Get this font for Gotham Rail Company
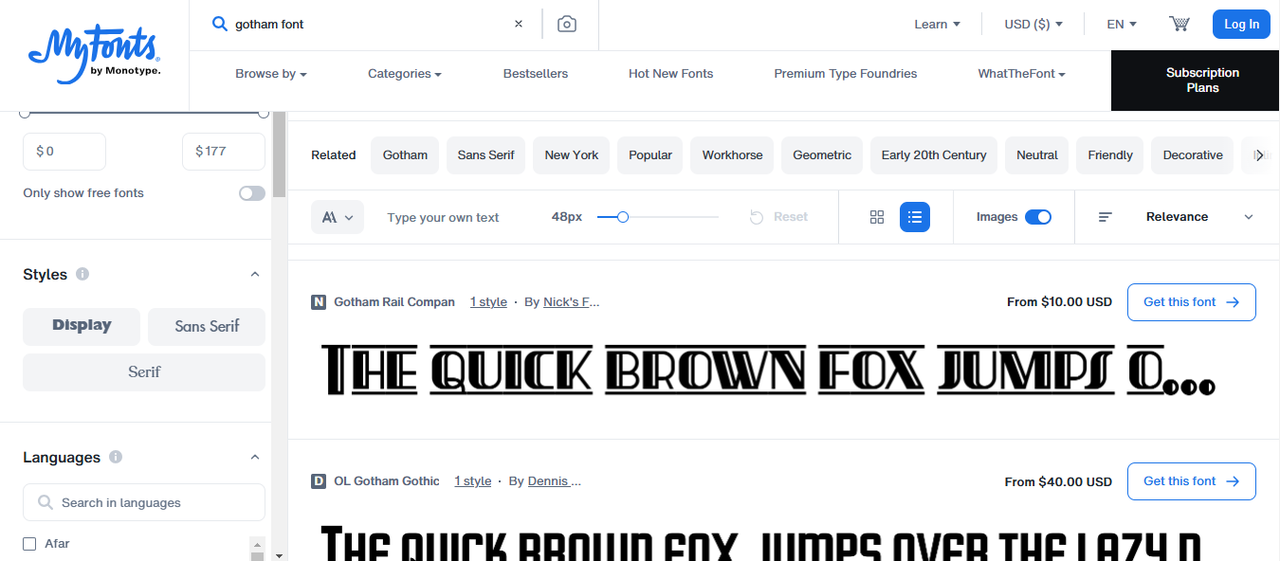This screenshot has width=1280, height=561. 1191,302
